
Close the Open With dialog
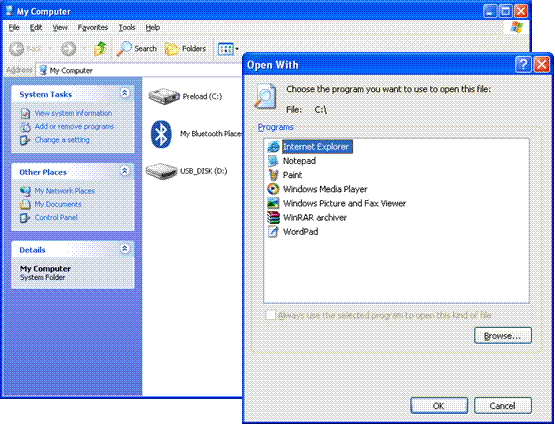click(x=542, y=65)
